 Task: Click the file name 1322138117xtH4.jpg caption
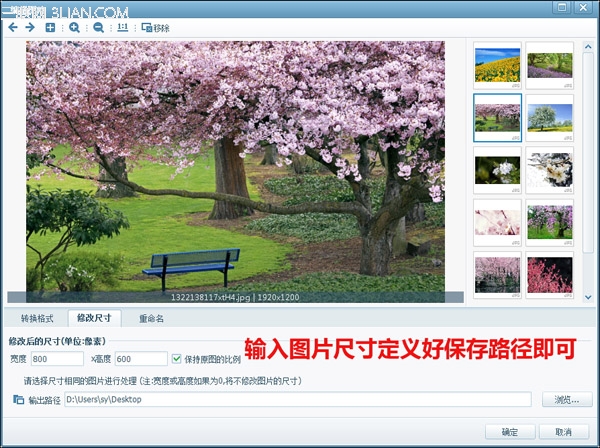(210, 297)
